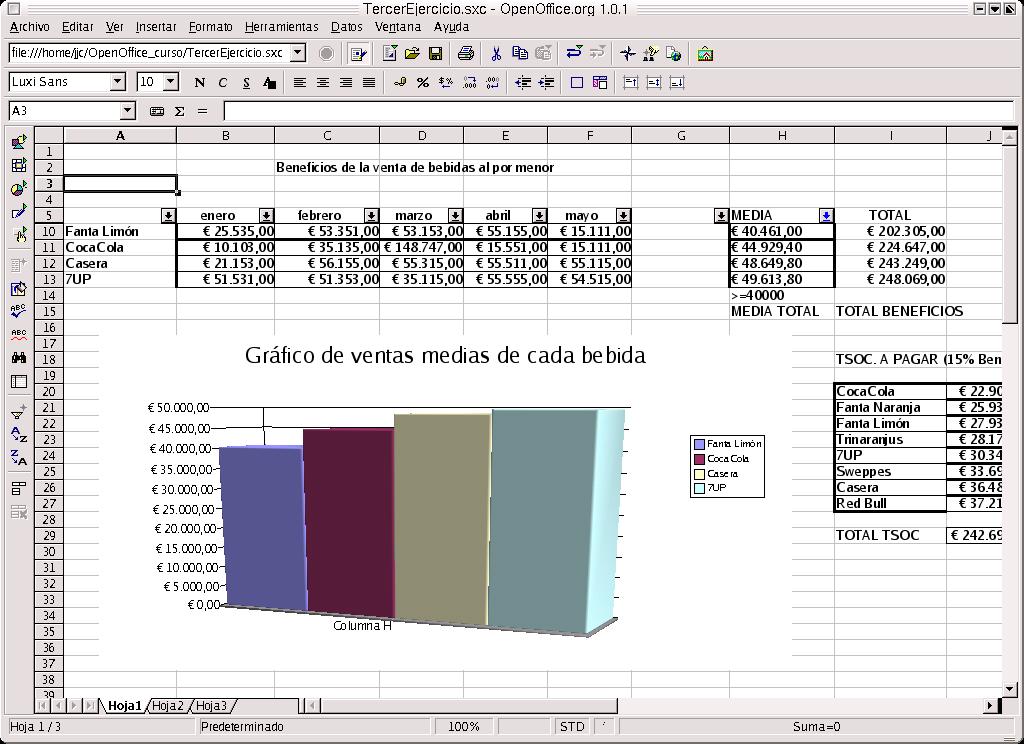Open the febrero column filter dropdown
Image resolution: width=1024 pixels, height=744 pixels.
click(x=371, y=216)
